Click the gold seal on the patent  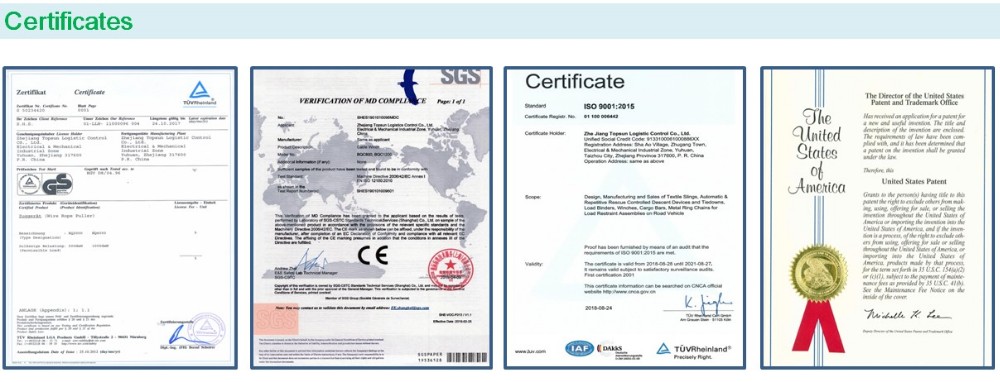[818, 273]
